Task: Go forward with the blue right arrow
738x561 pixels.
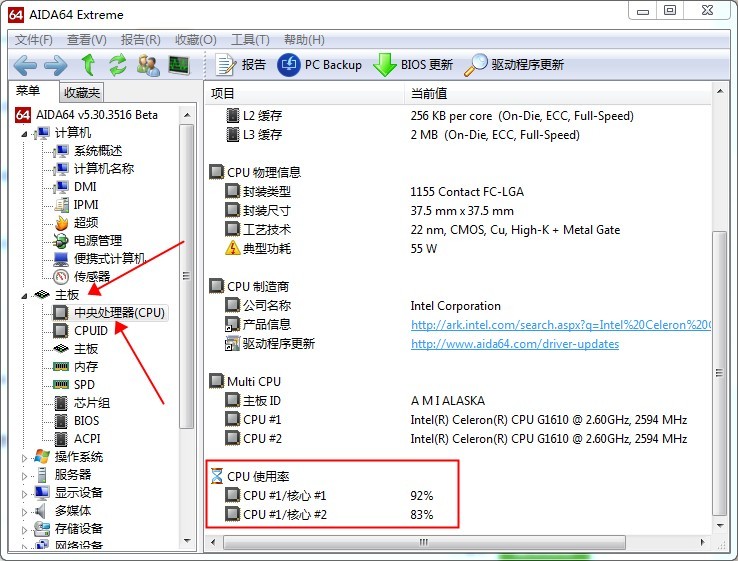Action: click(x=56, y=65)
